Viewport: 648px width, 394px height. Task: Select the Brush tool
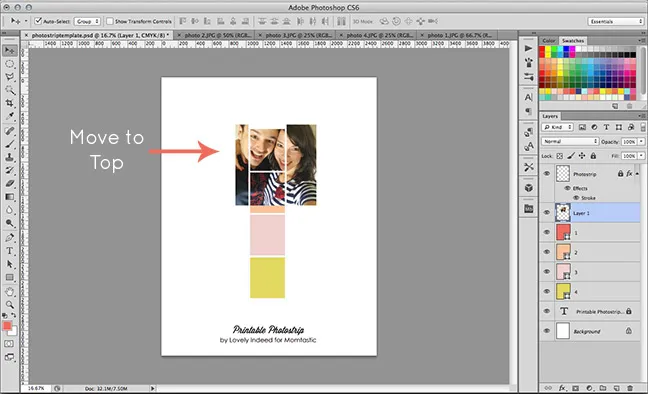point(9,144)
